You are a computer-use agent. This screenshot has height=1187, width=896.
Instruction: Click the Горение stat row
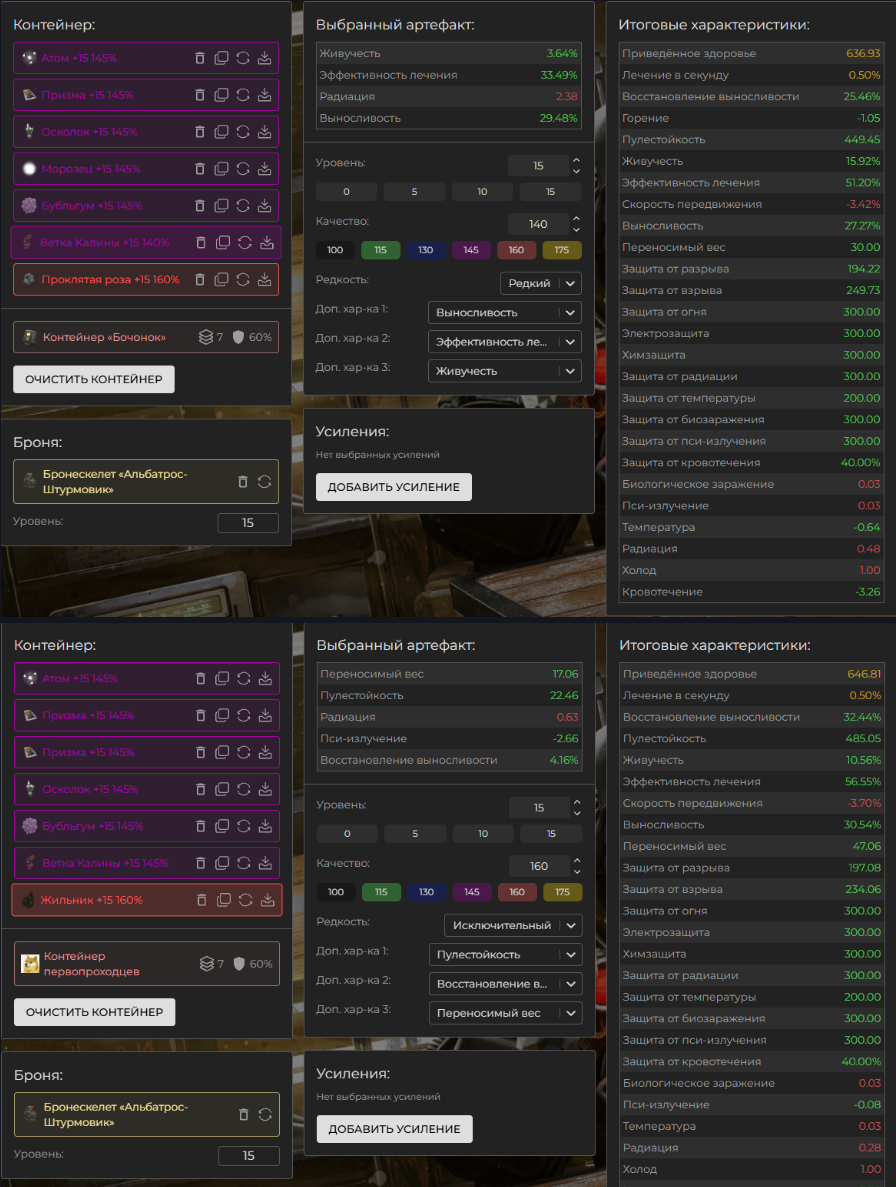[751, 118]
